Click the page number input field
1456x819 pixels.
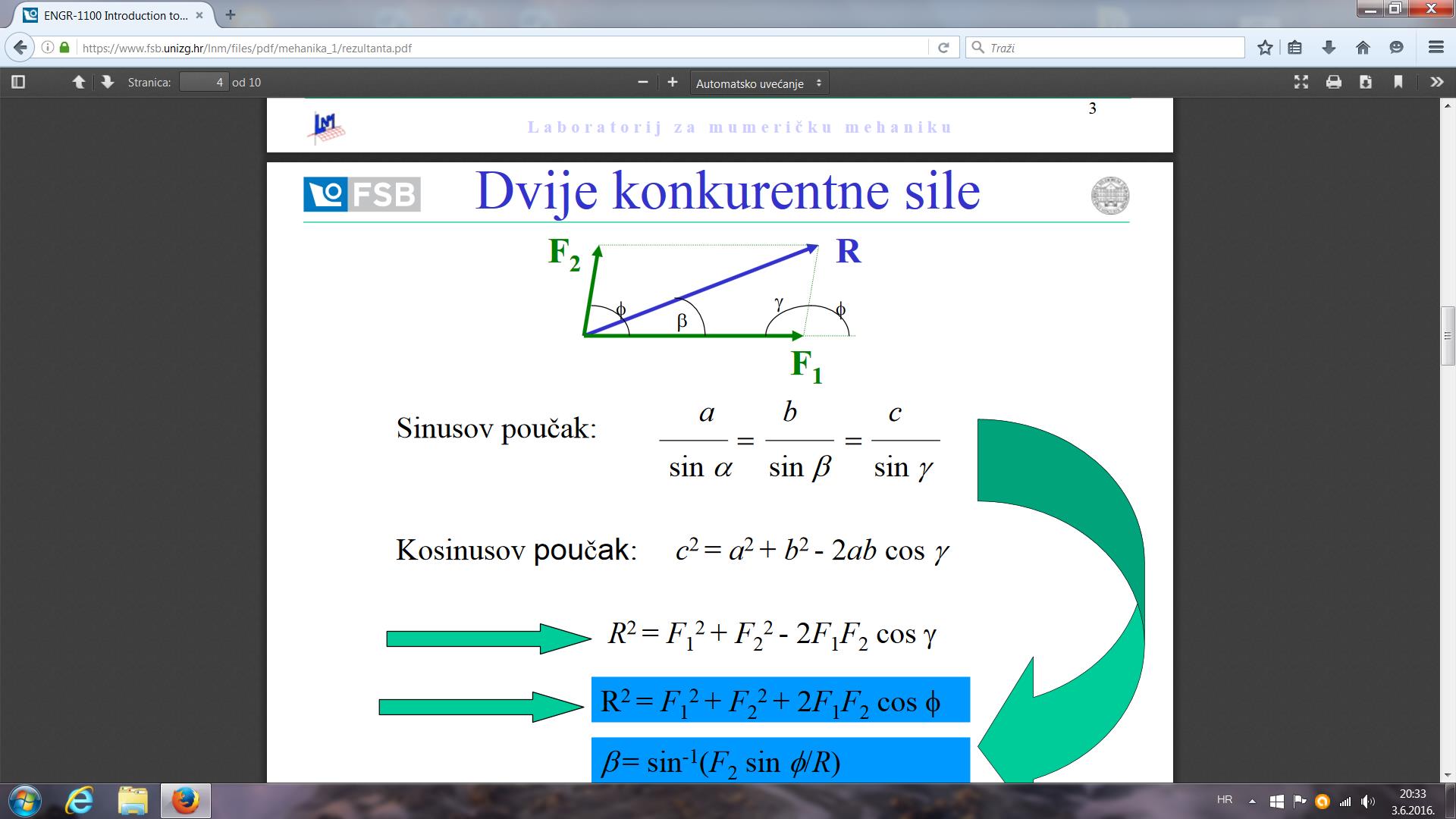pyautogui.click(x=203, y=82)
